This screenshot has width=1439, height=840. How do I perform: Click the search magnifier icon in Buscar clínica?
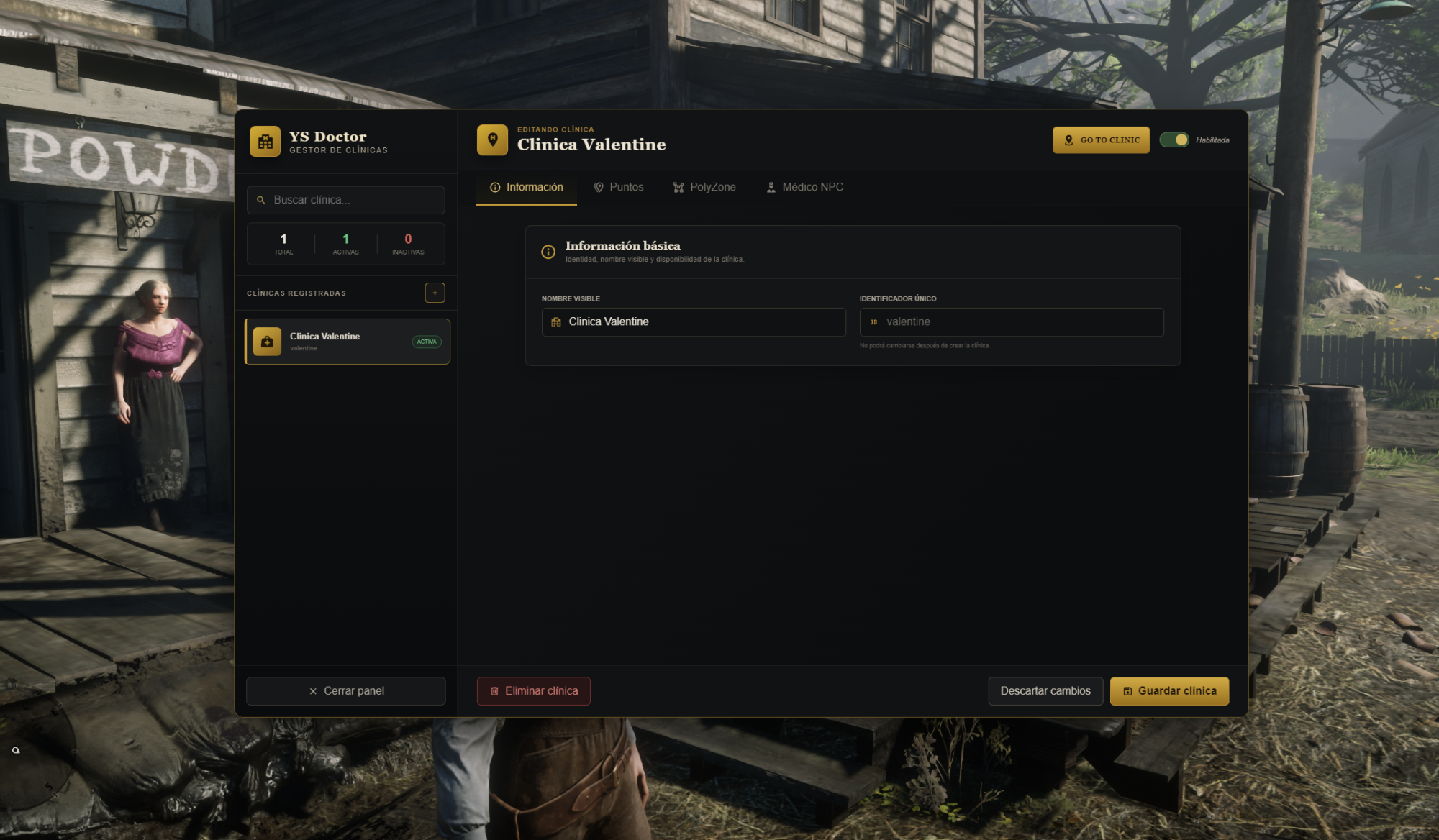261,200
